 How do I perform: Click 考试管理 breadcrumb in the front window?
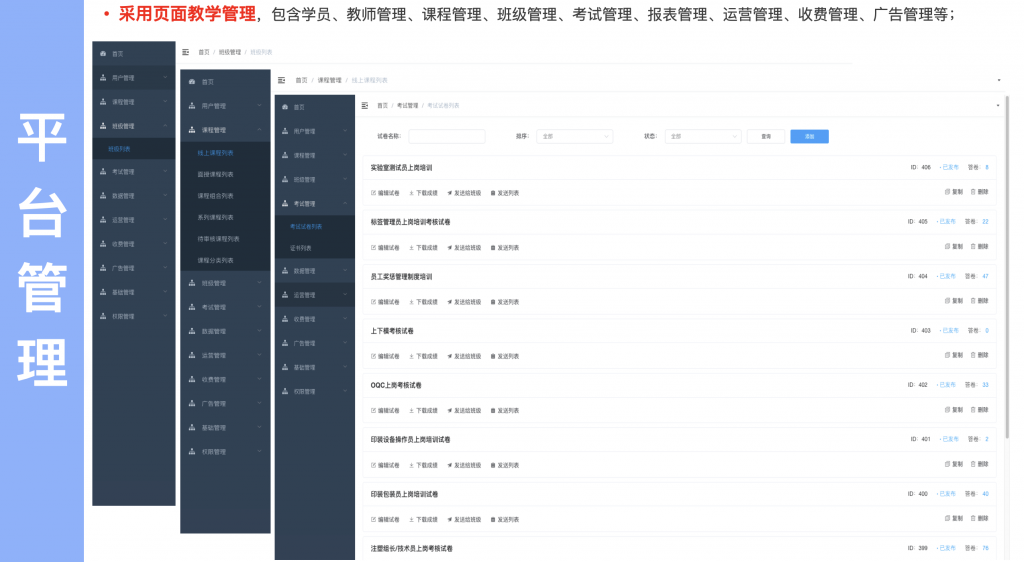click(x=408, y=106)
